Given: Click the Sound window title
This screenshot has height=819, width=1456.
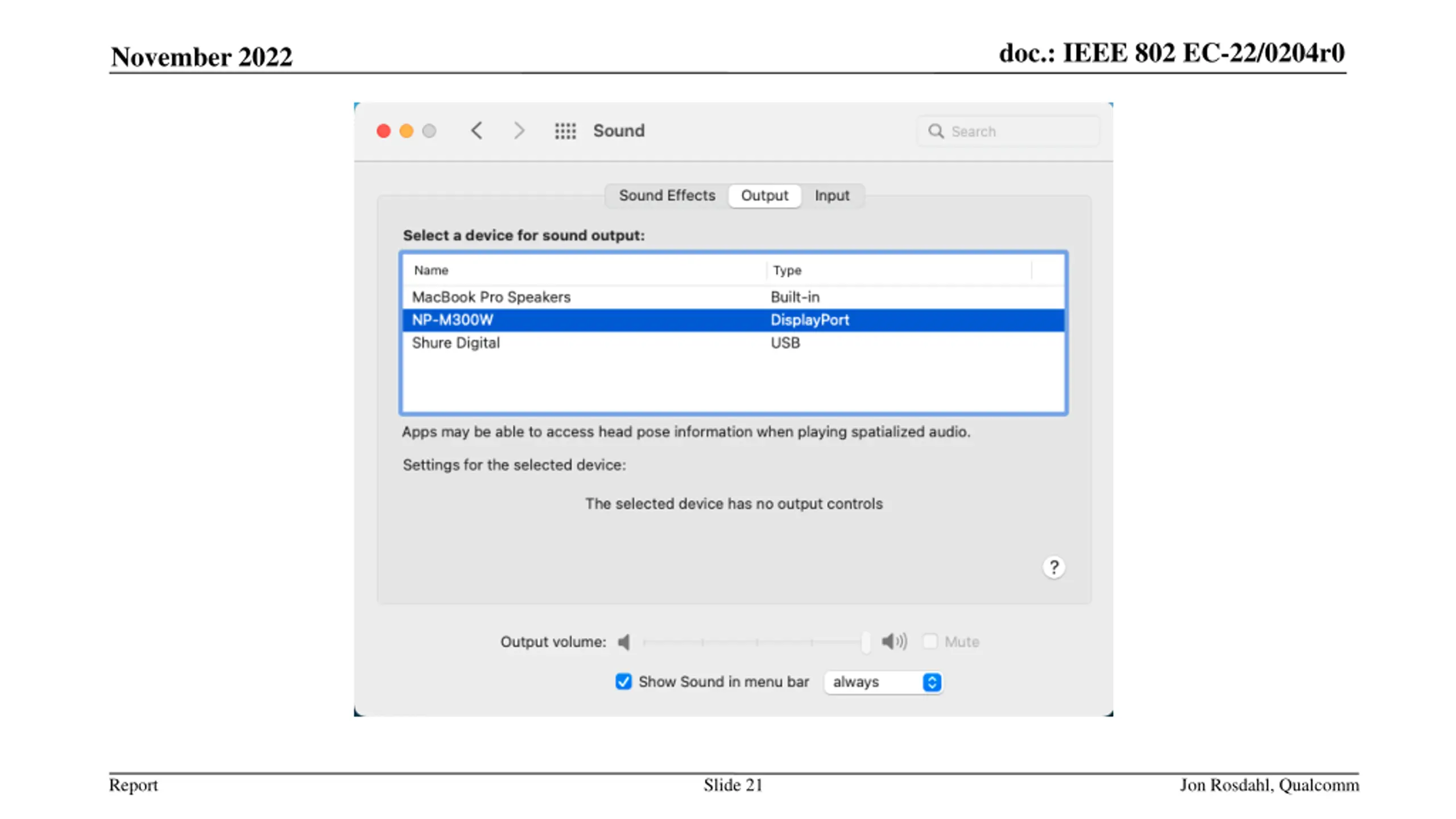Looking at the screenshot, I should (619, 131).
